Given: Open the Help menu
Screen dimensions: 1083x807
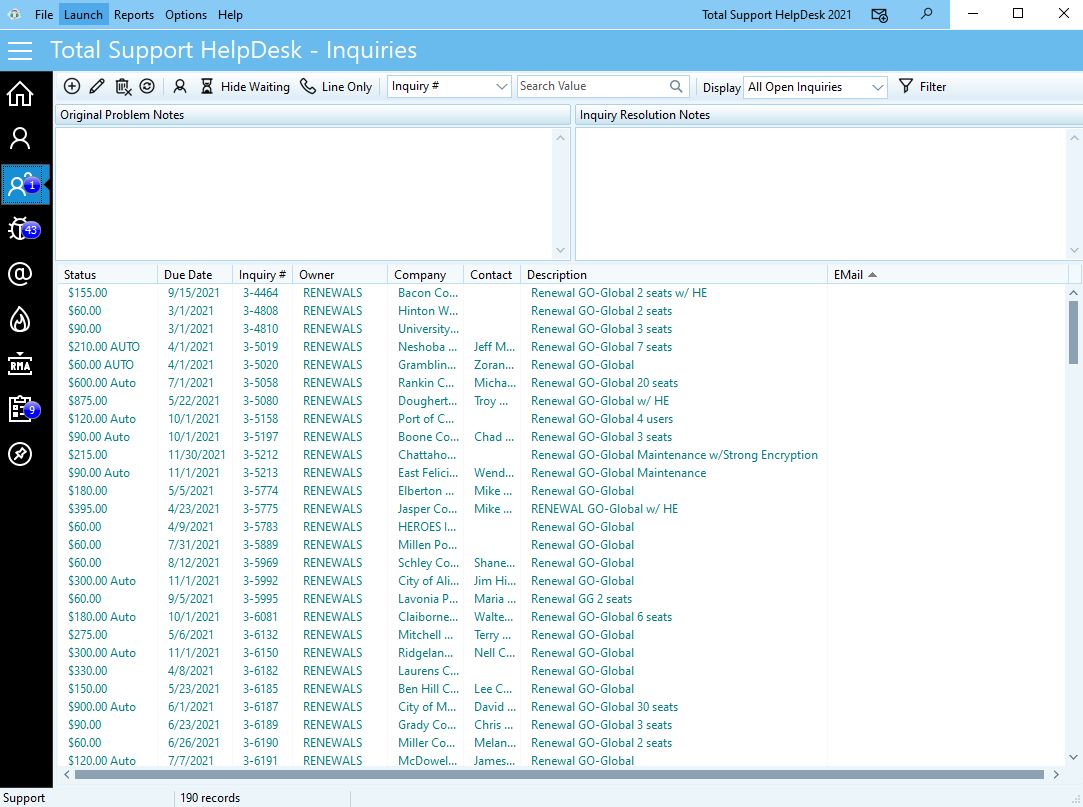Looking at the screenshot, I should 230,15.
